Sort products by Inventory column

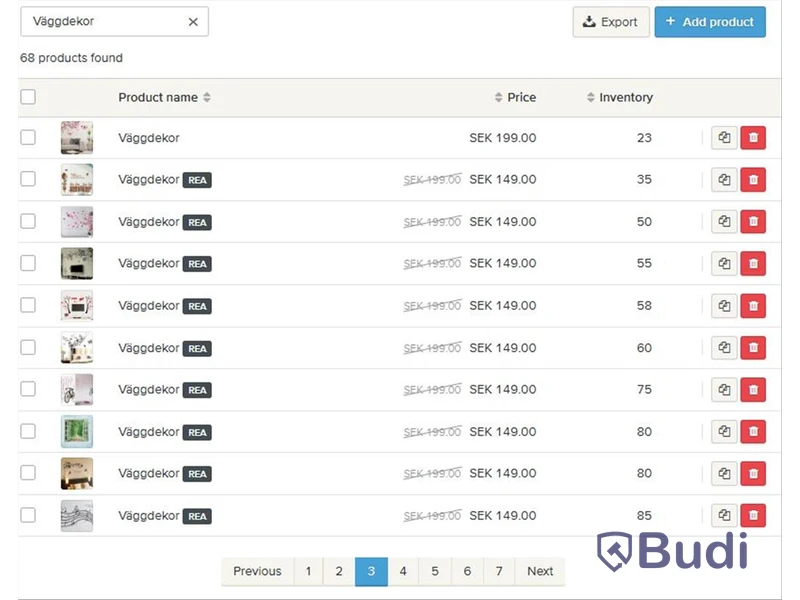(x=619, y=97)
